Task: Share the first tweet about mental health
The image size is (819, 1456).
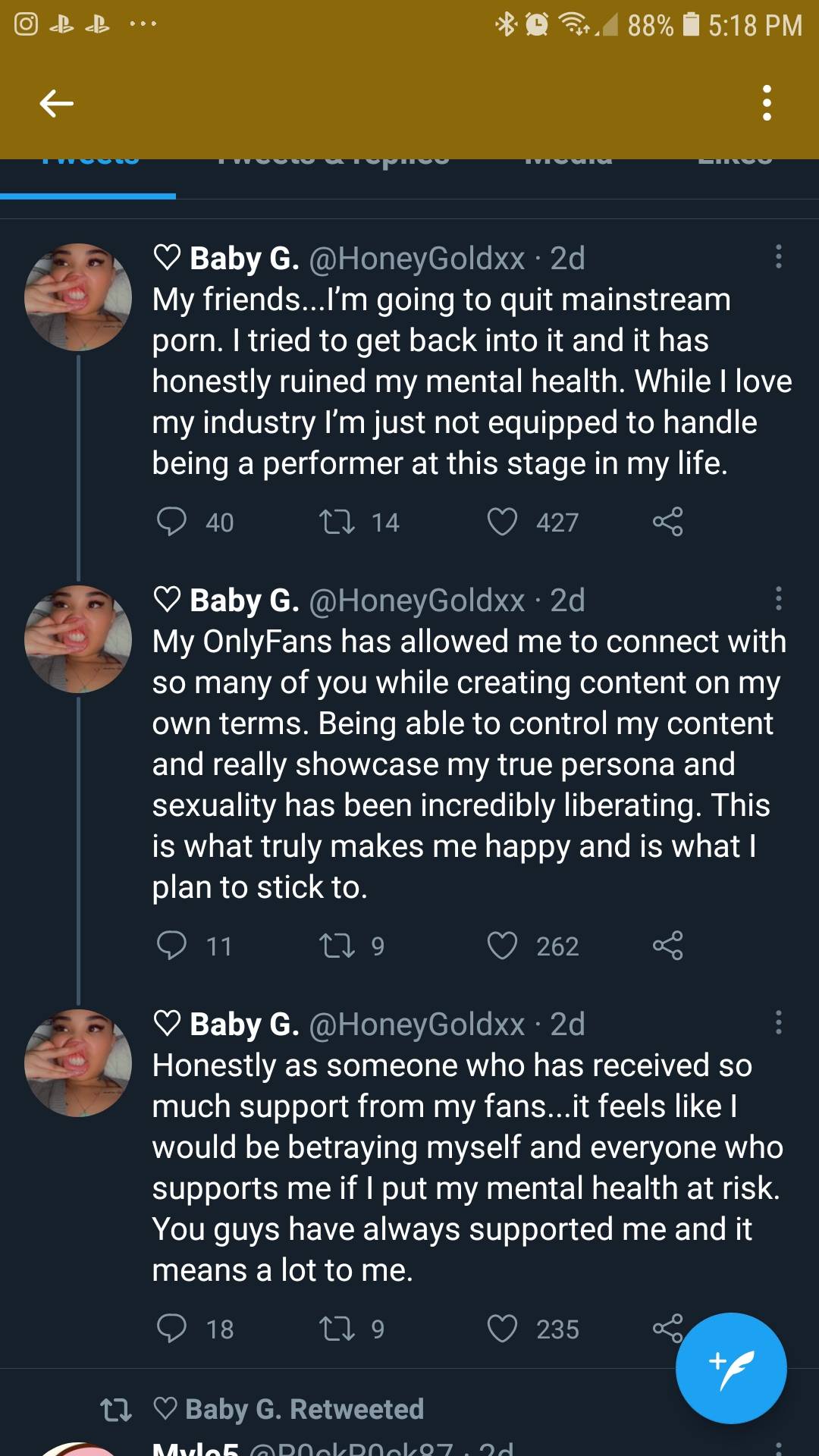Action: (667, 522)
